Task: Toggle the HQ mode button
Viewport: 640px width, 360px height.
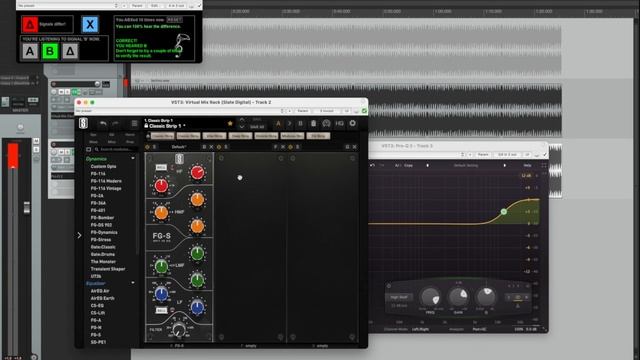Action: [339, 123]
